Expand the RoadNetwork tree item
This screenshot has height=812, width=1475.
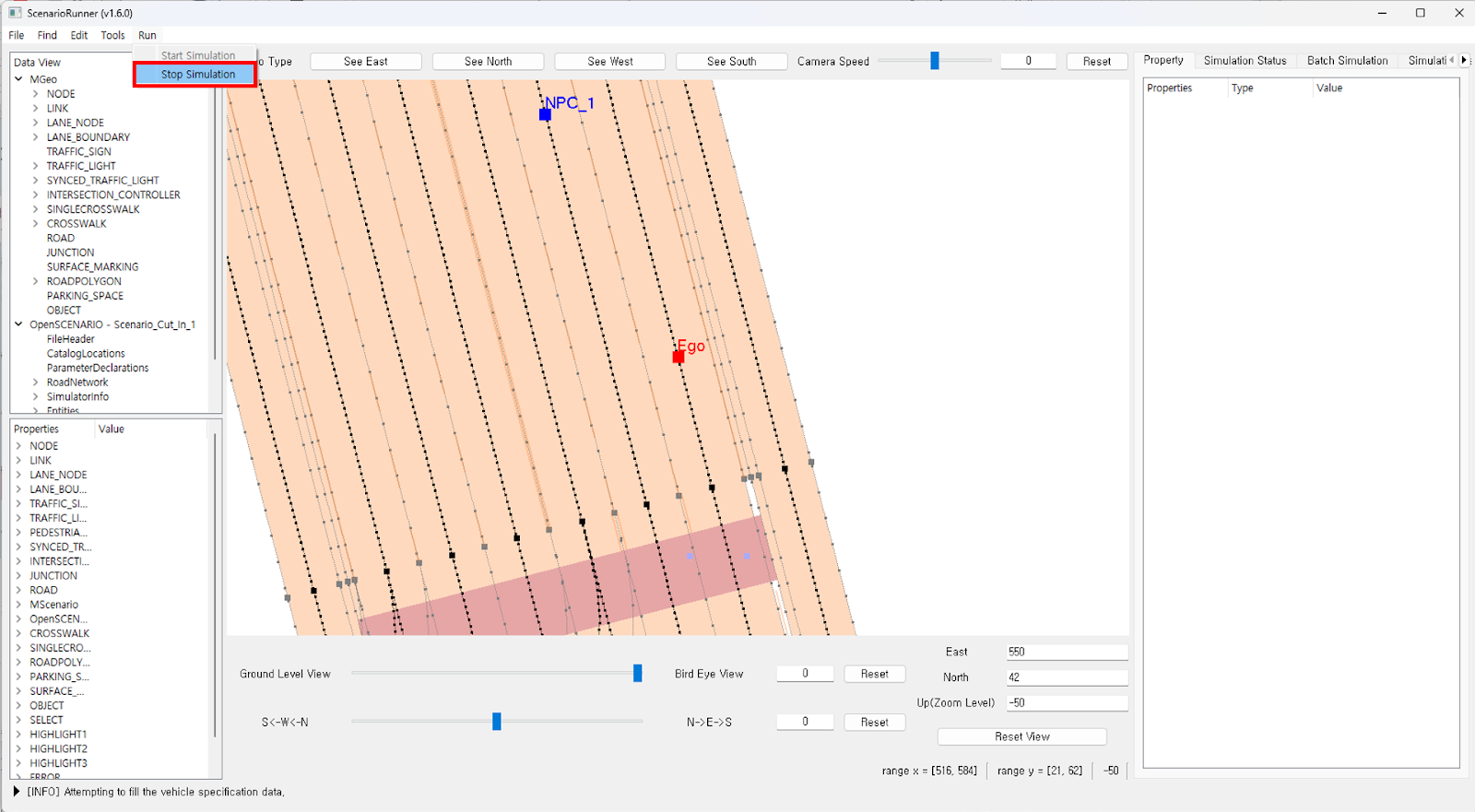36,382
